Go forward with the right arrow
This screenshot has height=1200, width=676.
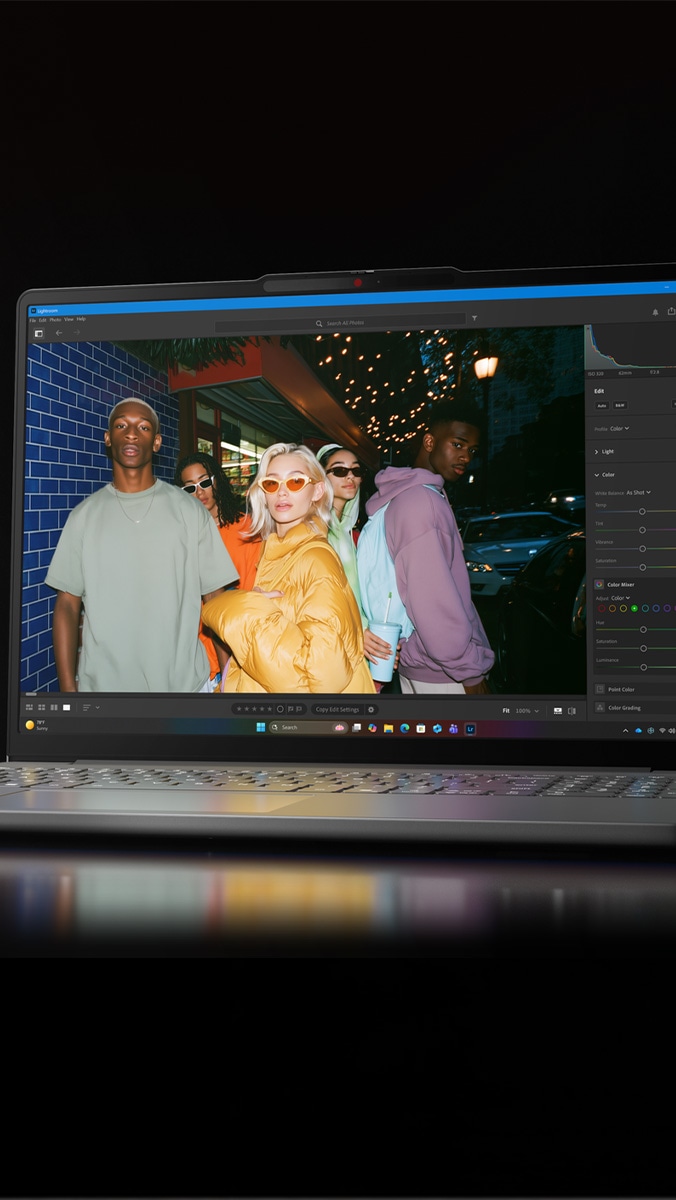(x=76, y=333)
